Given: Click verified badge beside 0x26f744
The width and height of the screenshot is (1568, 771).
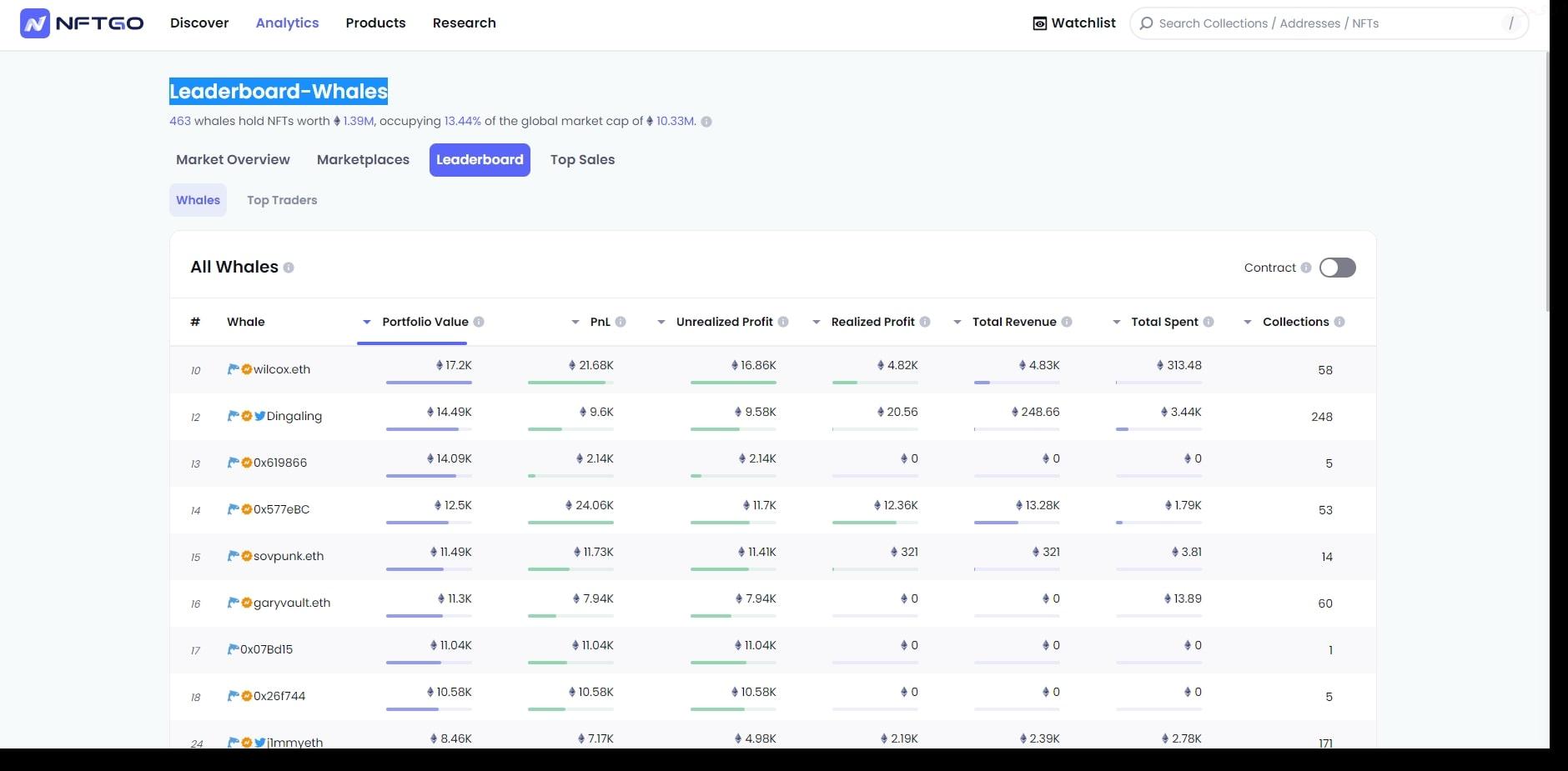Looking at the screenshot, I should point(247,695).
